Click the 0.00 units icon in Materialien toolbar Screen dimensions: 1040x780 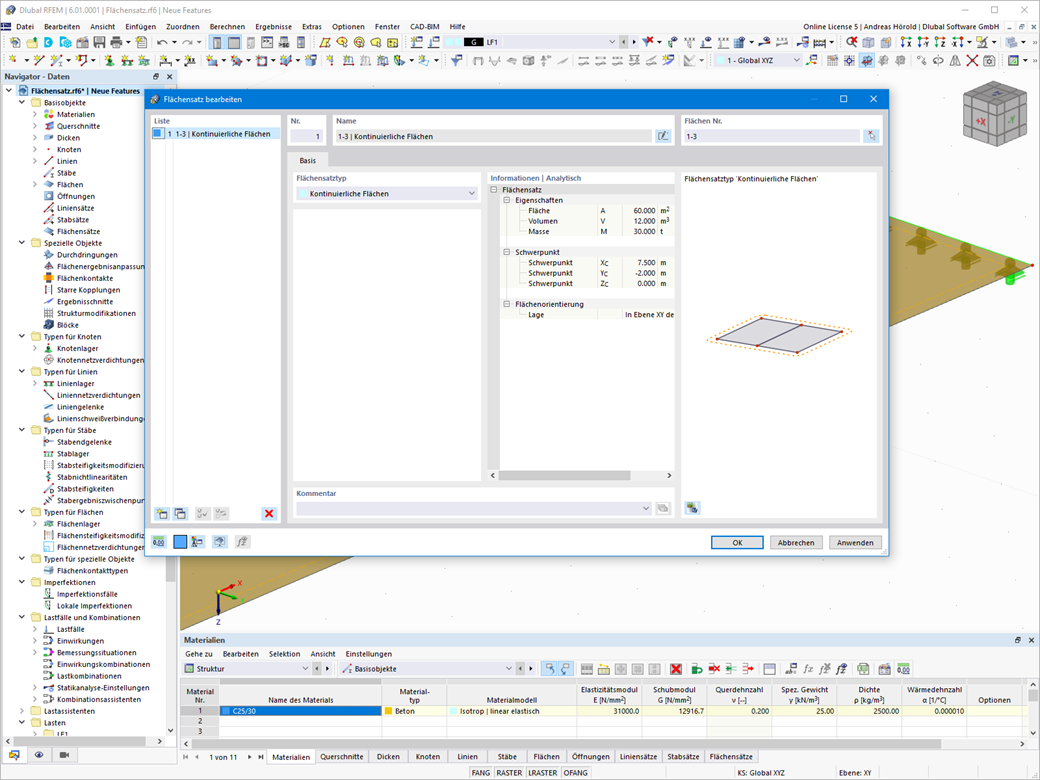903,669
